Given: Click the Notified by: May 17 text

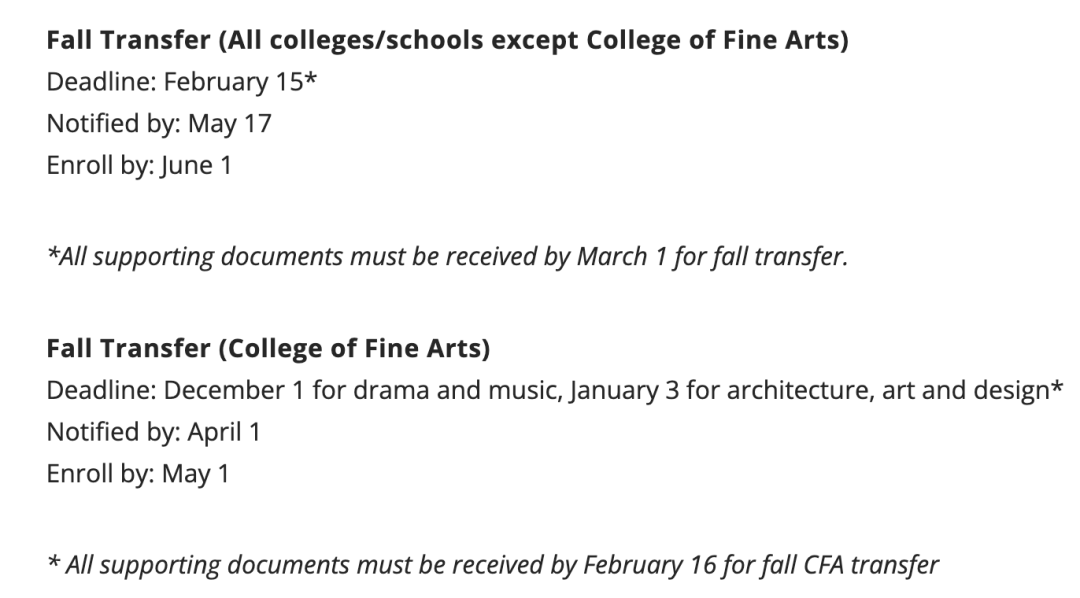Looking at the screenshot, I should pos(159,124).
